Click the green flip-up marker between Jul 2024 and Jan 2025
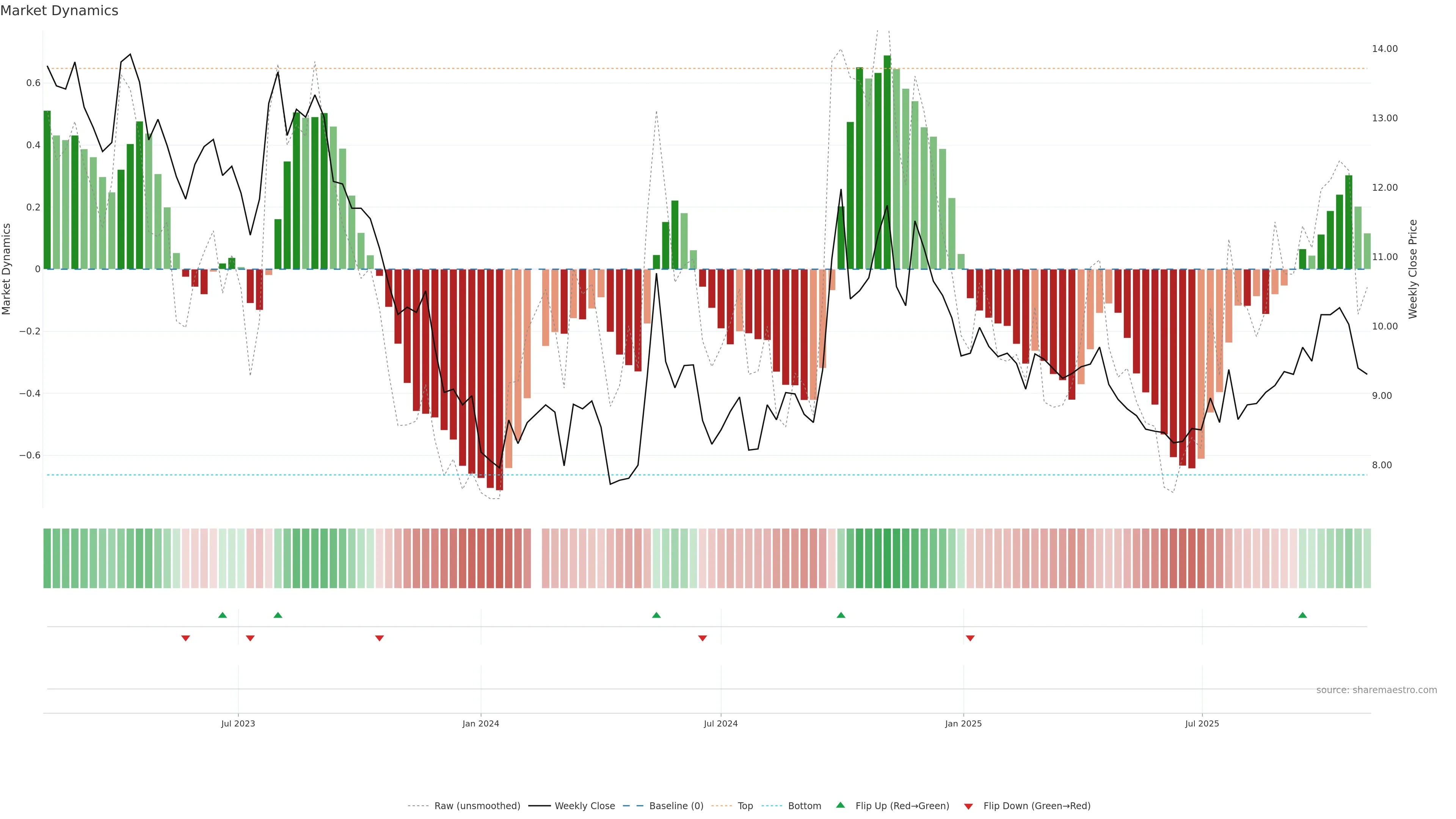Screen dimensions: 1456x819 tap(841, 615)
